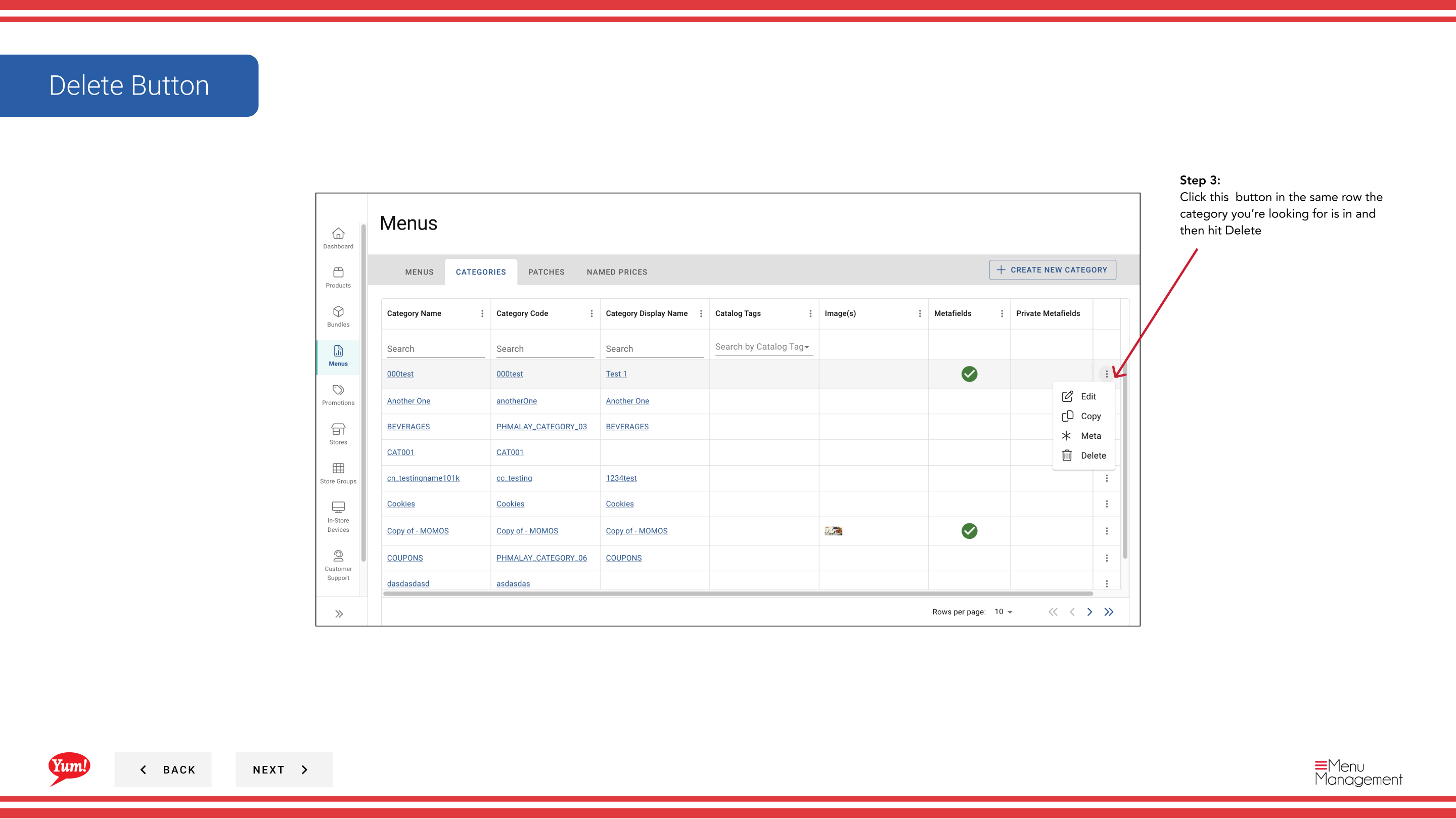Open the cn_testingname101k category link
1456x819 pixels.
click(423, 478)
